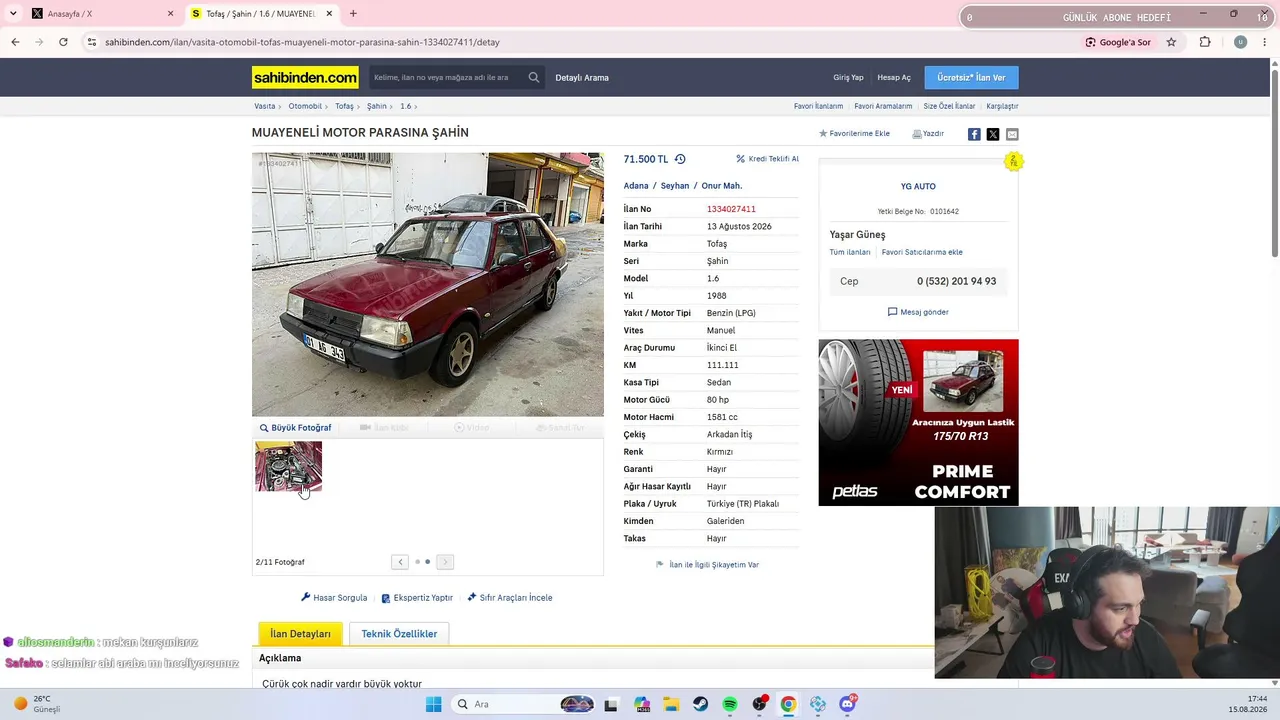Go to next photo page arrow
1280x720 pixels.
(445, 562)
